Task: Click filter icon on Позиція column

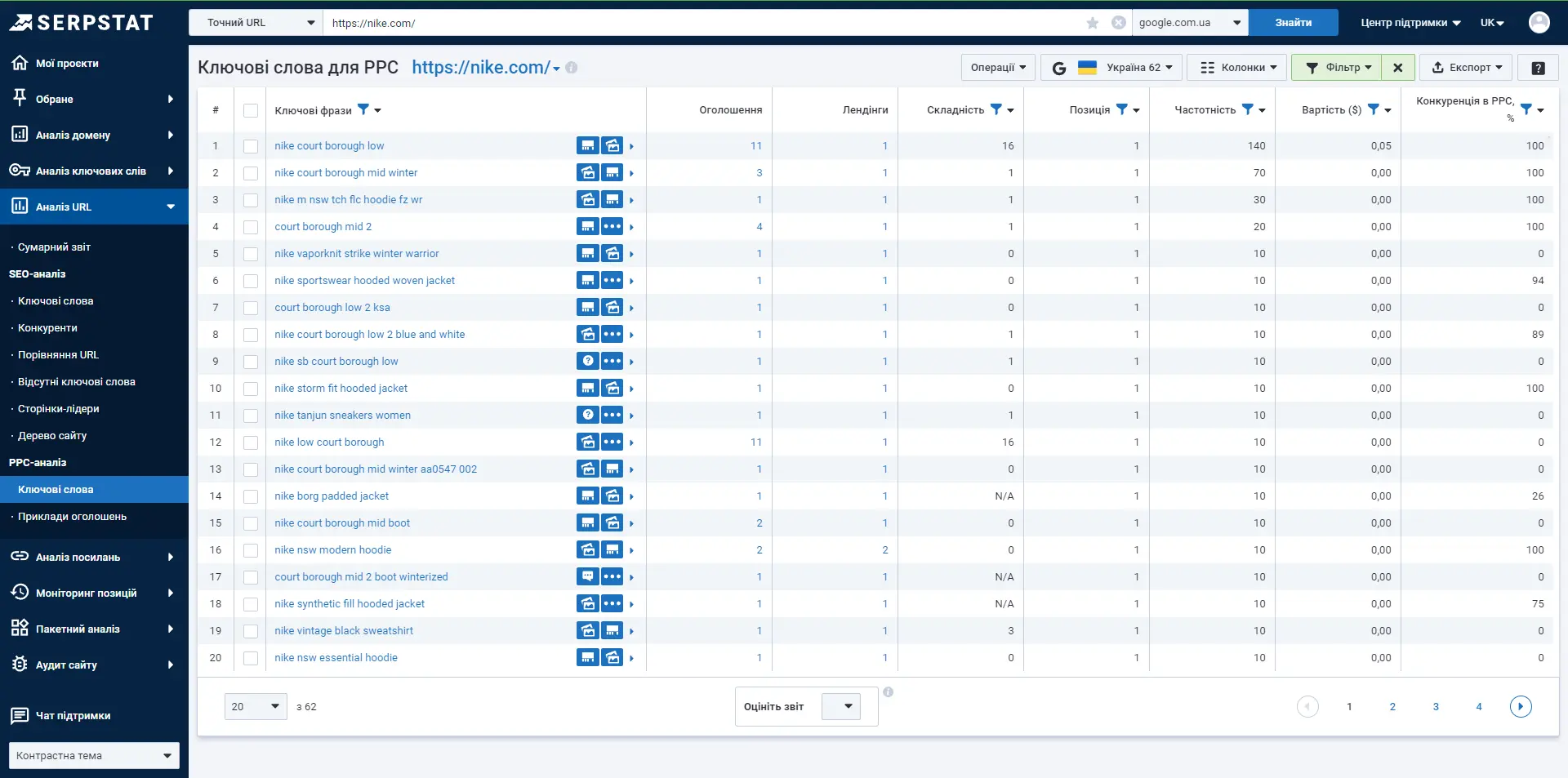Action: (x=1122, y=109)
